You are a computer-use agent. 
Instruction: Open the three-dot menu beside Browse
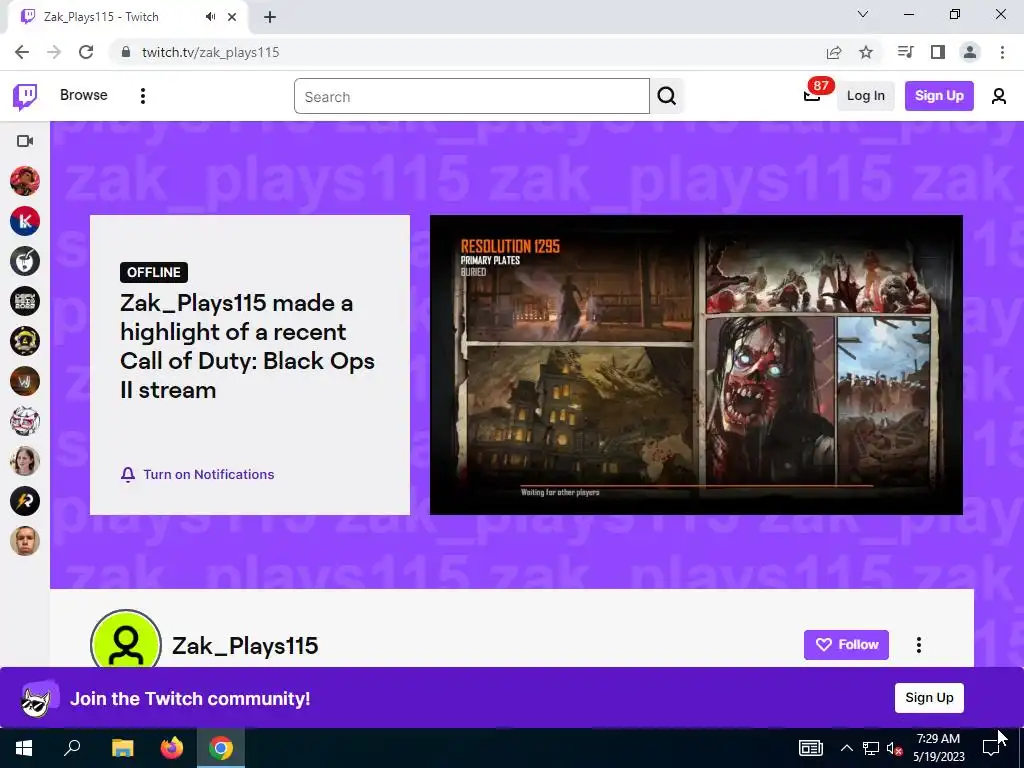tap(143, 96)
